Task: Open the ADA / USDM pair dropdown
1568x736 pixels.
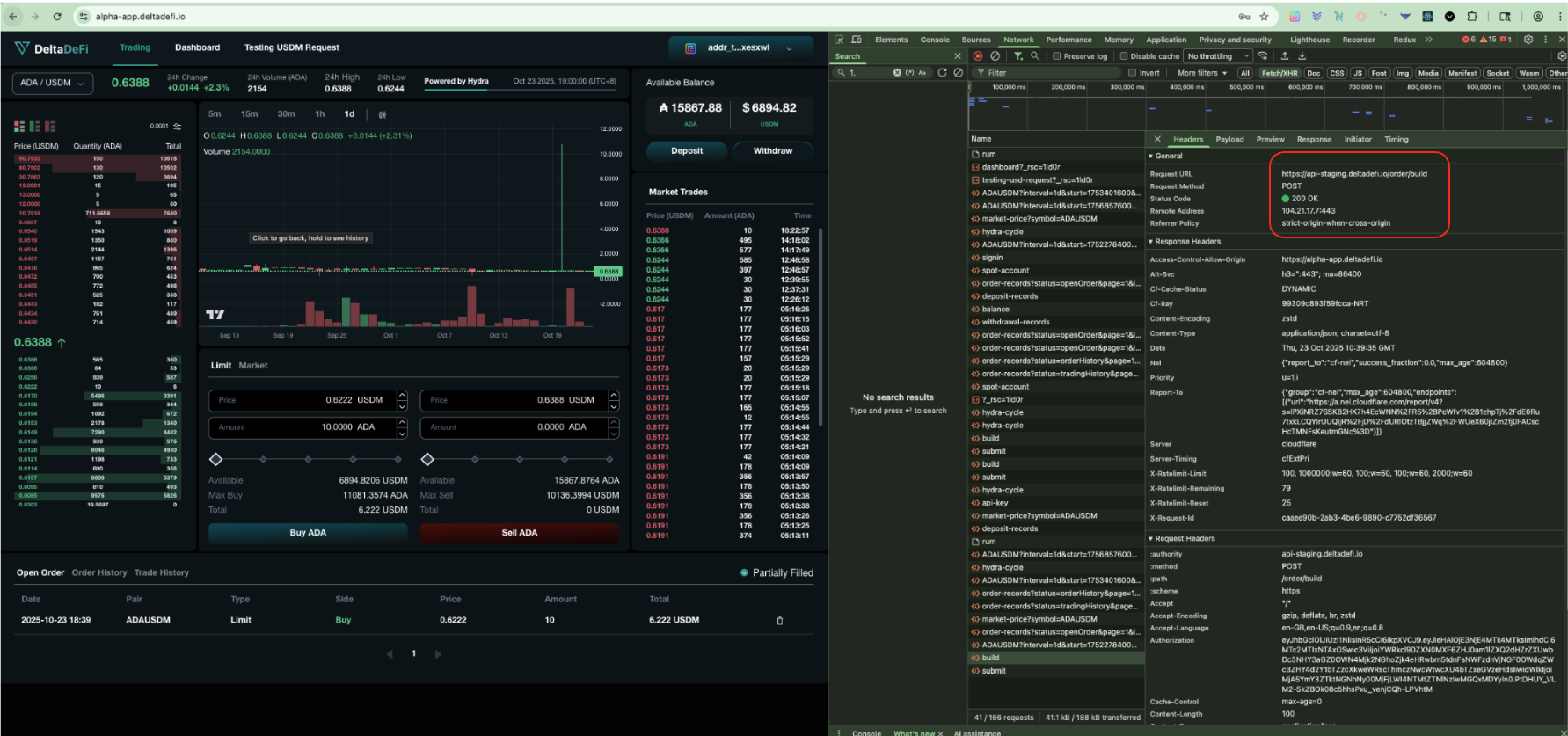Action: point(53,83)
